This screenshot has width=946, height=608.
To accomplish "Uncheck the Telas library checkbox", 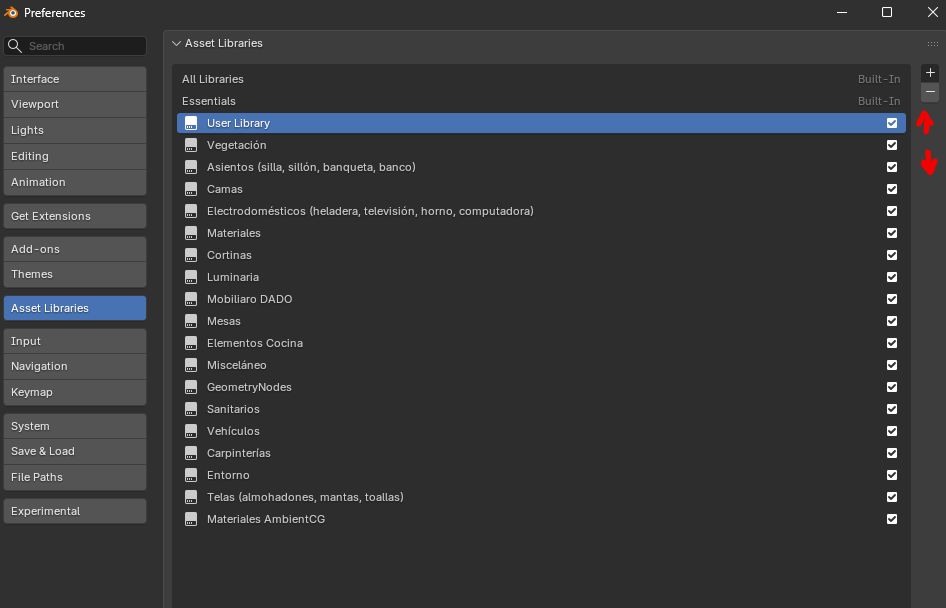I will click(x=892, y=497).
